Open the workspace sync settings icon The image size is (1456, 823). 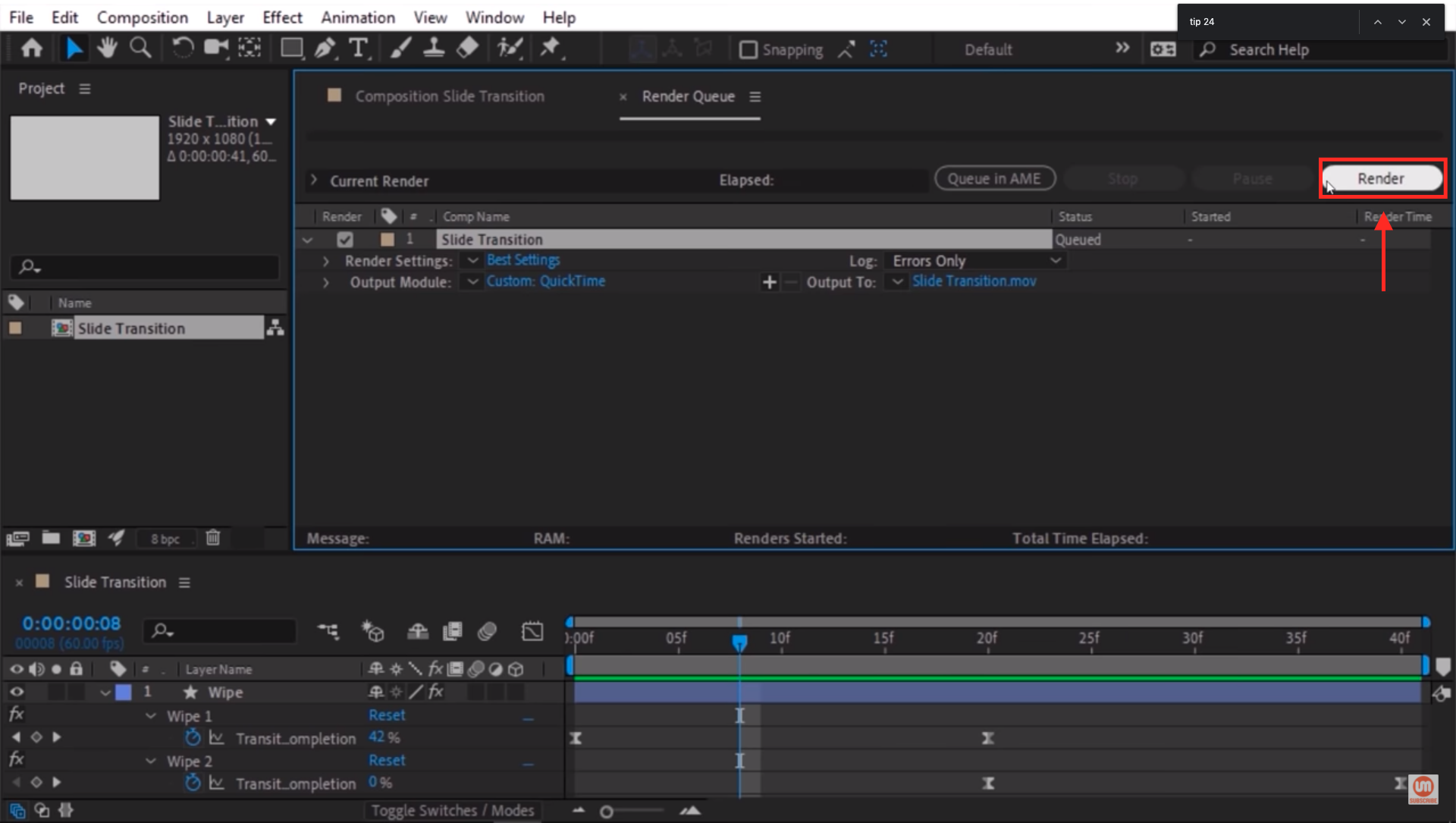pos(1163,49)
